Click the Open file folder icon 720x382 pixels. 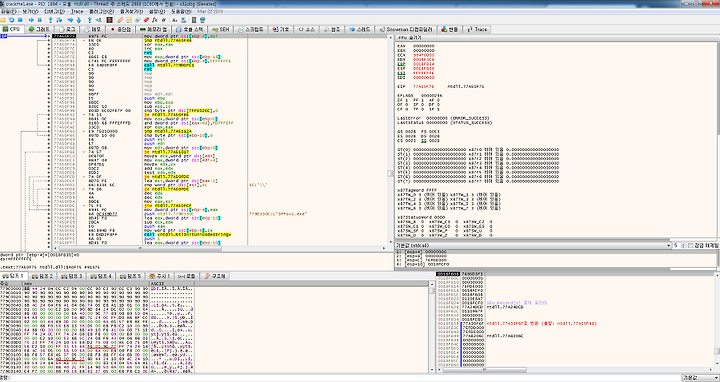[3, 20]
